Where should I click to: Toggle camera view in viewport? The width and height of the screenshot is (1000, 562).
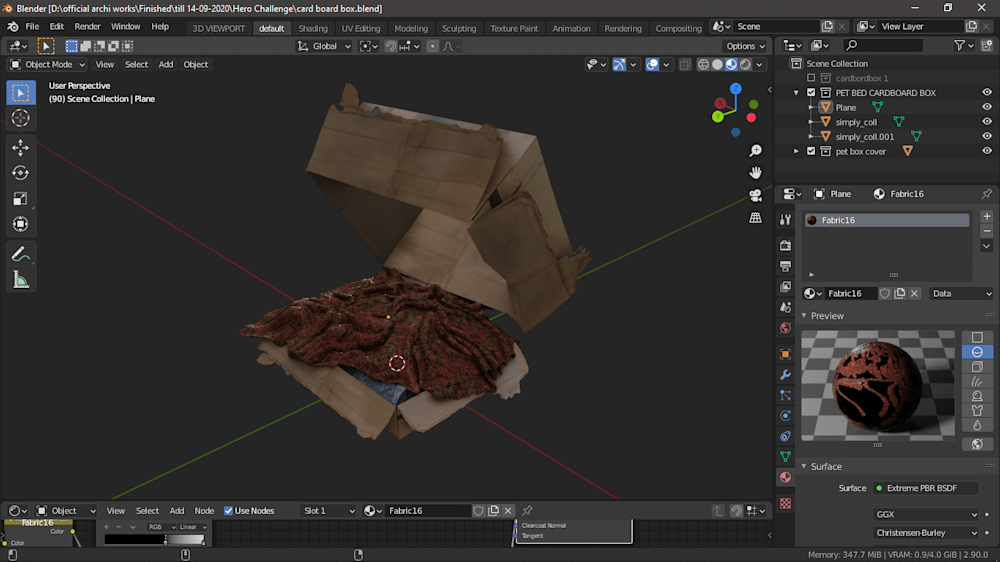tap(755, 195)
